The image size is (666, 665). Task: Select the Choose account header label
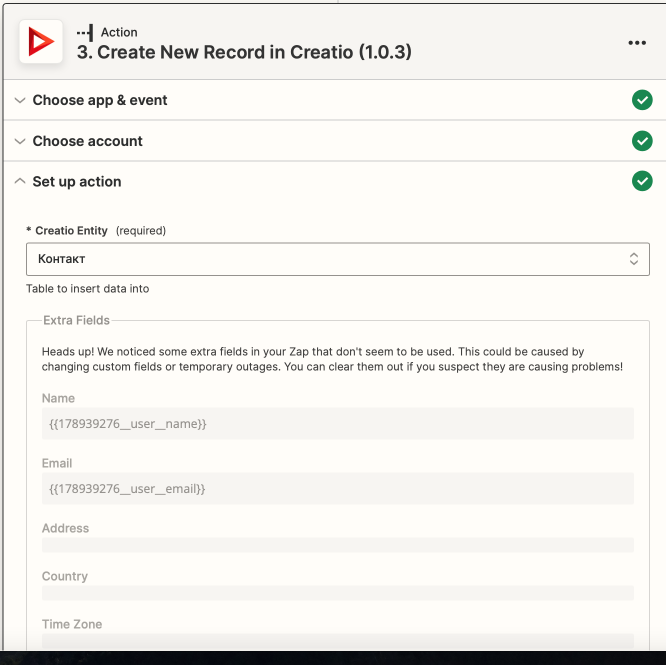[x=88, y=141]
